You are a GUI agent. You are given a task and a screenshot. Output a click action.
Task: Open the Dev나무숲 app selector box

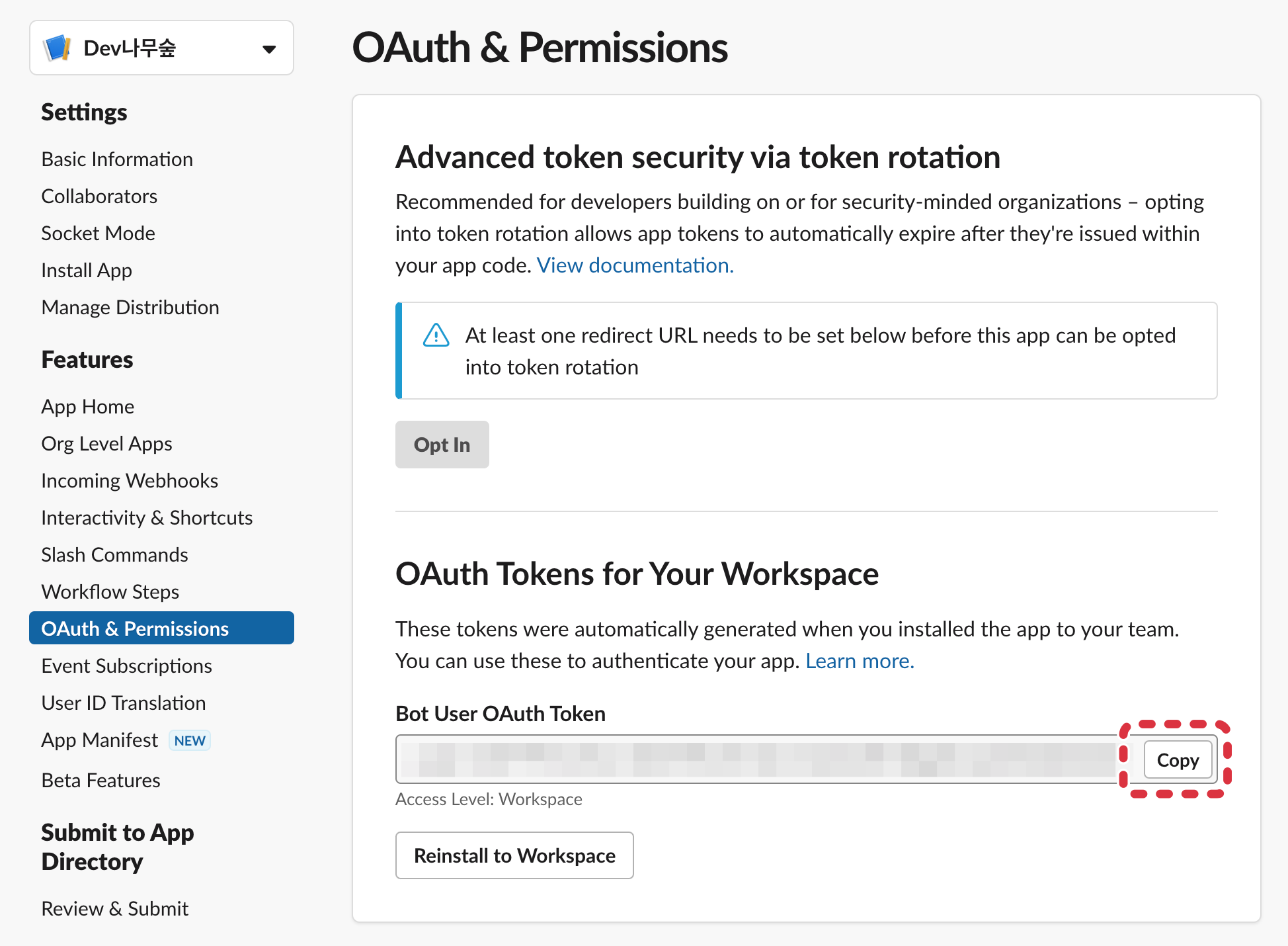click(161, 48)
